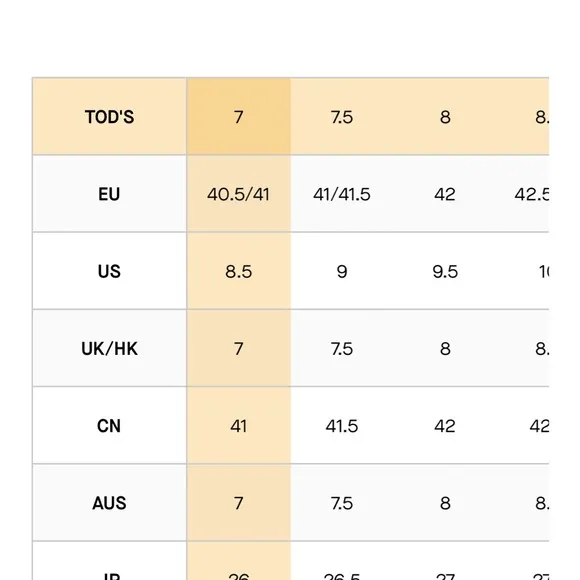Click US size 9 cell

tap(342, 271)
